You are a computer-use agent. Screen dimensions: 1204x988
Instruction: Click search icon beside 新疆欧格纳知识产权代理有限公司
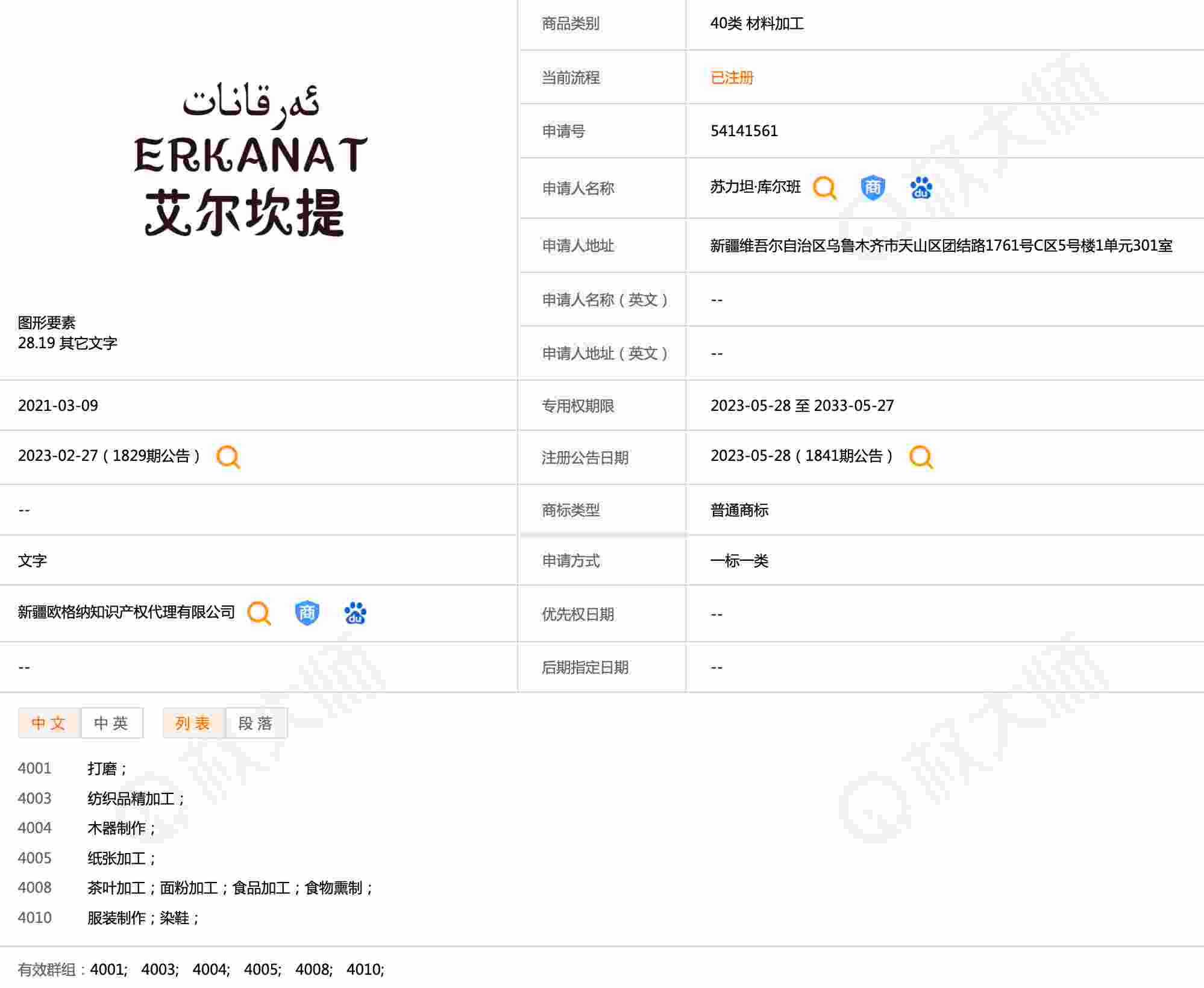click(259, 613)
